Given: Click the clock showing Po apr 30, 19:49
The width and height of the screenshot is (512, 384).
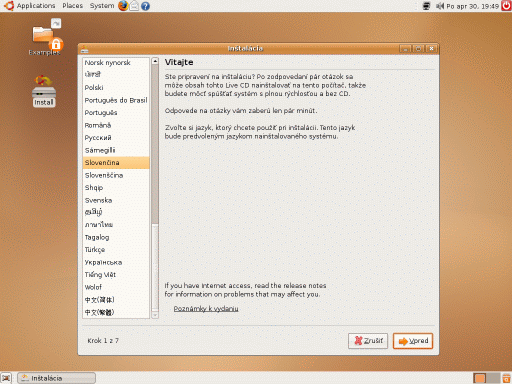Looking at the screenshot, I should click(x=472, y=6).
